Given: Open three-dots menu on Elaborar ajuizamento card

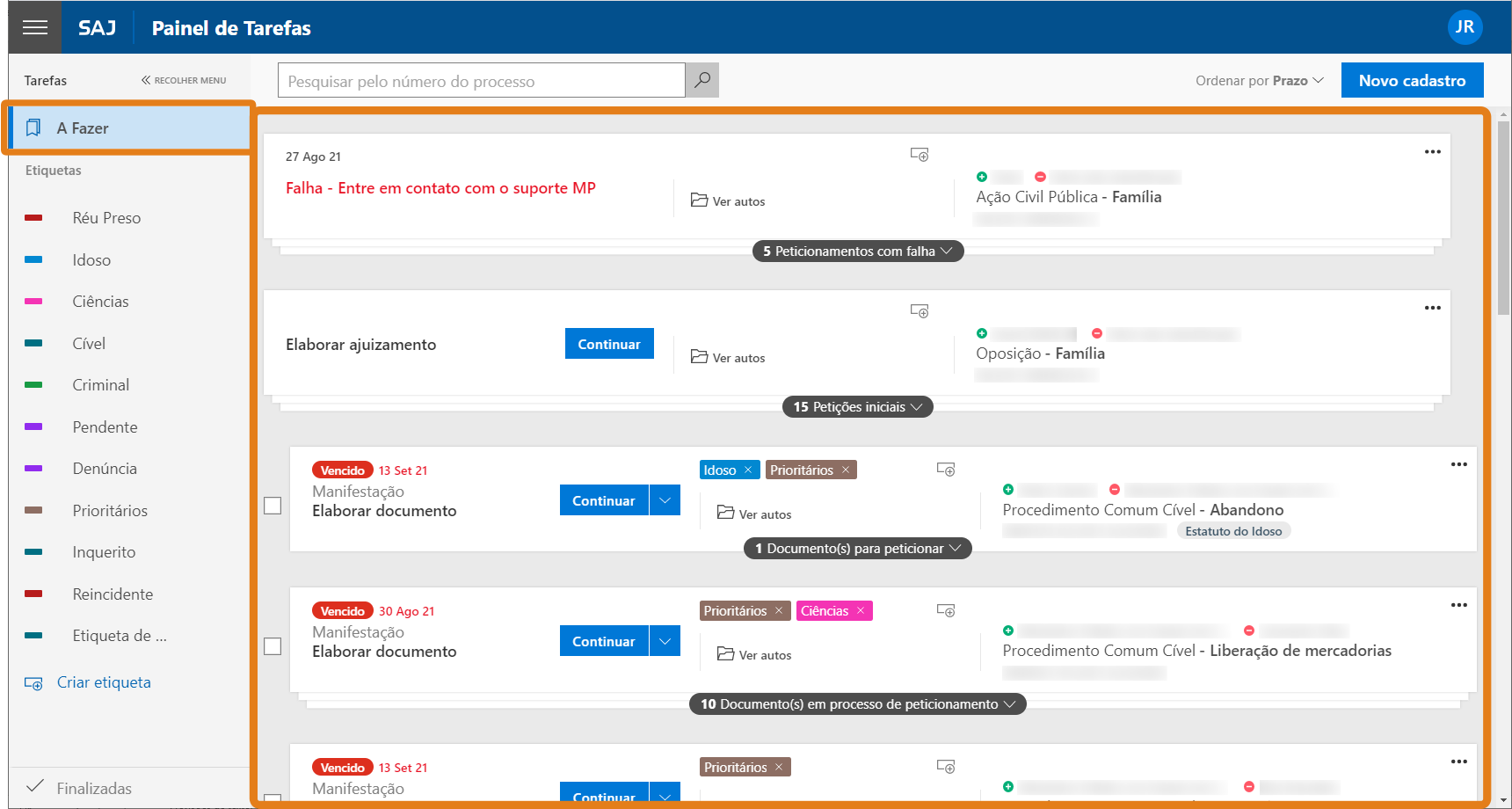Looking at the screenshot, I should click(1432, 308).
